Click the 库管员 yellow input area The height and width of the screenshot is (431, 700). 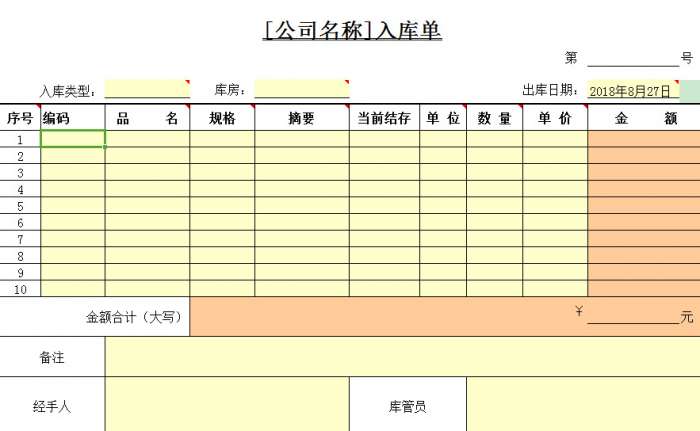[x=583, y=404]
